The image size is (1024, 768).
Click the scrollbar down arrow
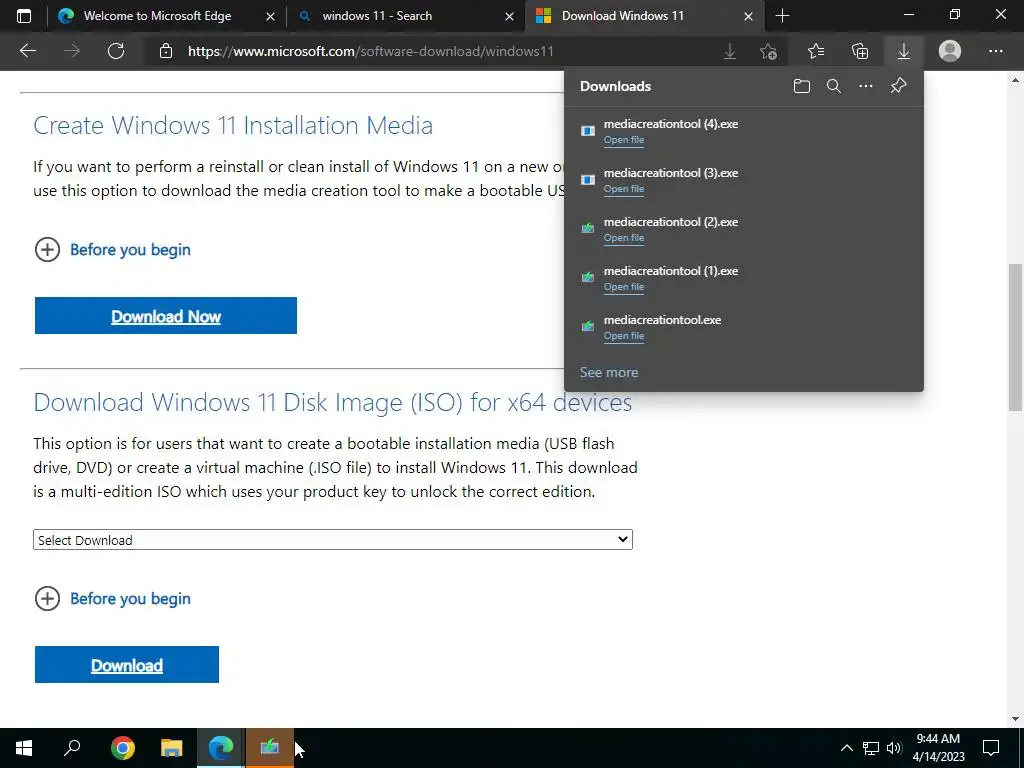[1015, 719]
